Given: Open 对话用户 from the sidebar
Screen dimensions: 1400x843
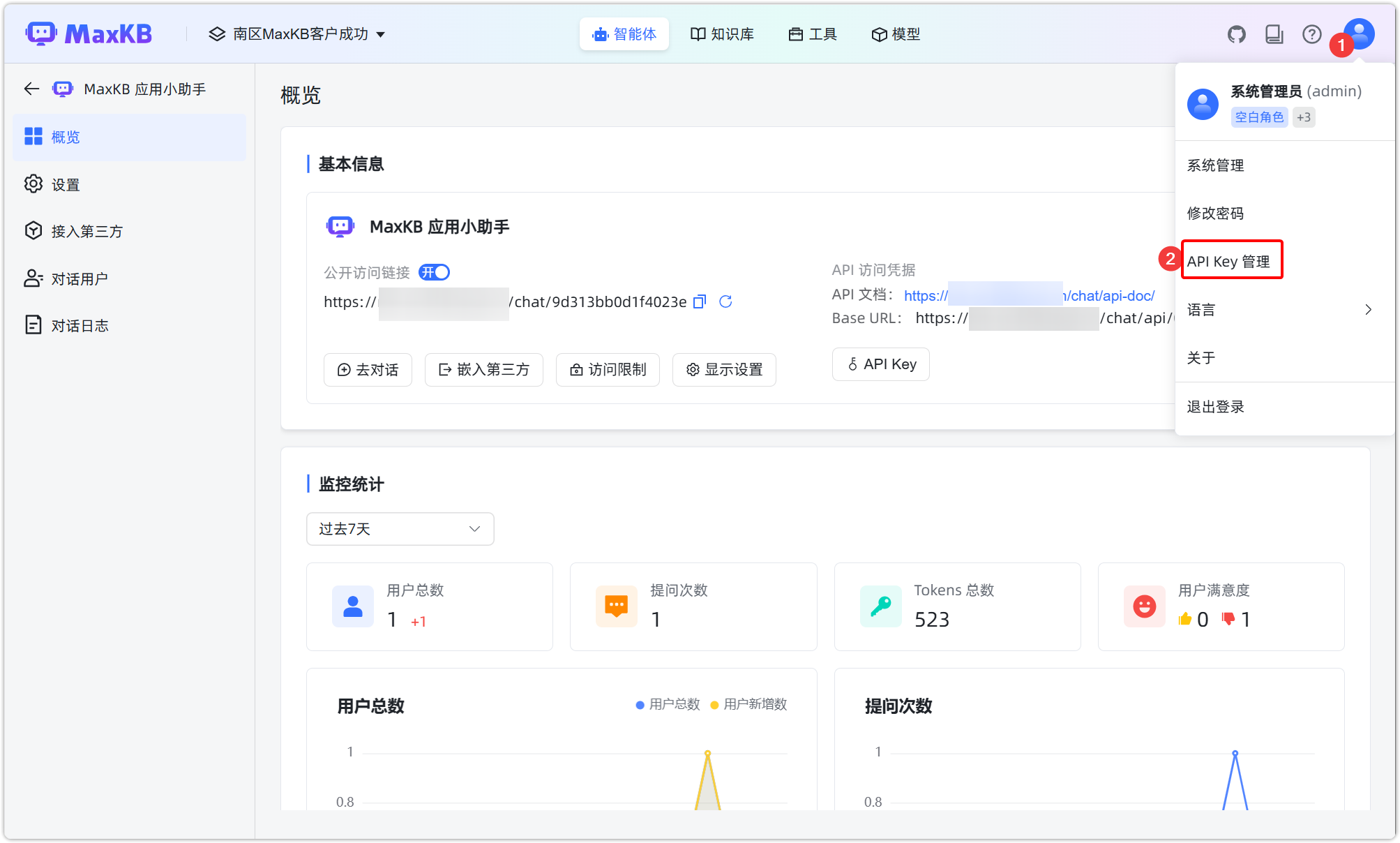Looking at the screenshot, I should tap(79, 278).
